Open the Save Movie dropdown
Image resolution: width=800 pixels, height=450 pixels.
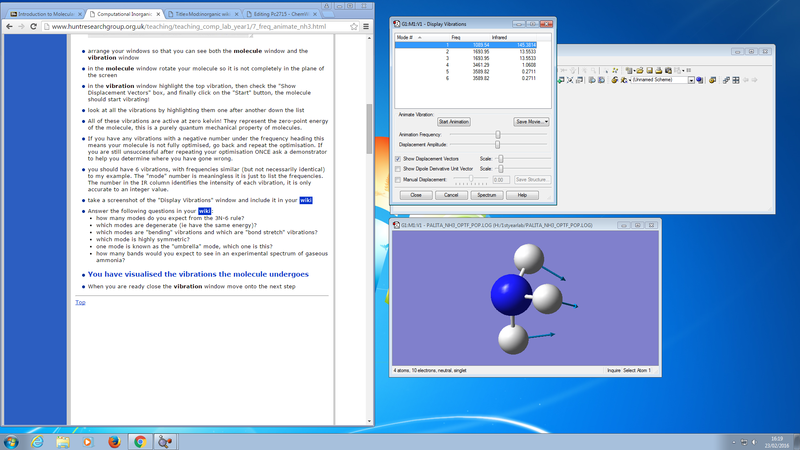[531, 120]
